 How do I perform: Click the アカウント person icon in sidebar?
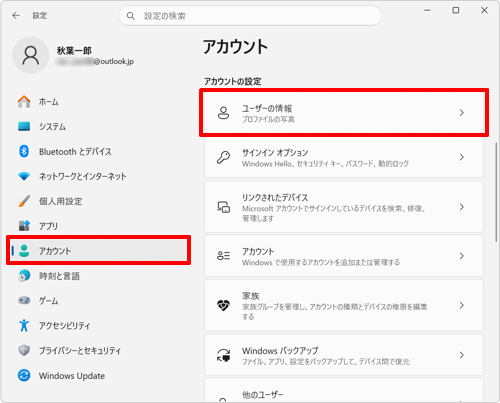(24, 251)
